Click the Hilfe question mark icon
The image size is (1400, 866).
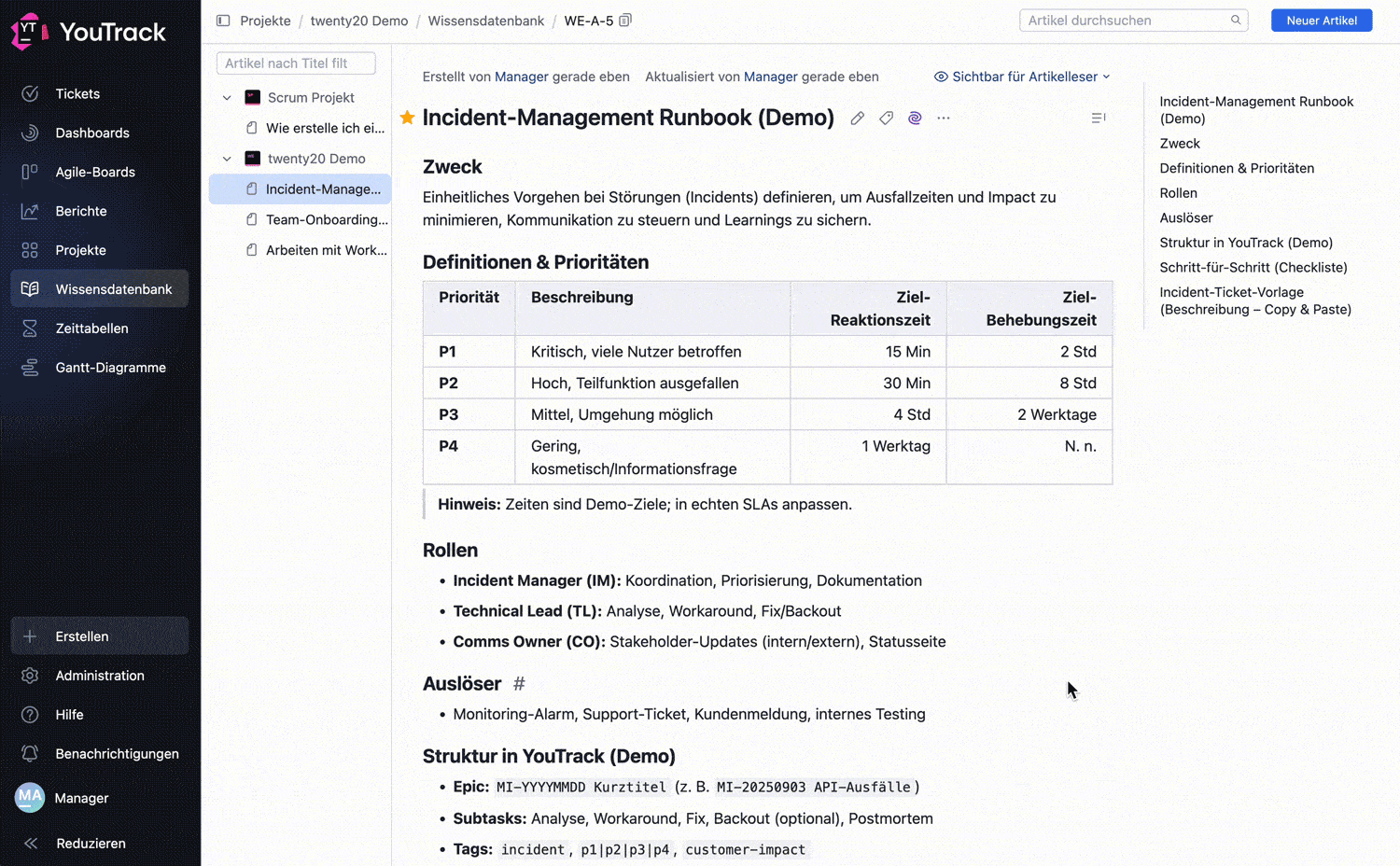[30, 715]
